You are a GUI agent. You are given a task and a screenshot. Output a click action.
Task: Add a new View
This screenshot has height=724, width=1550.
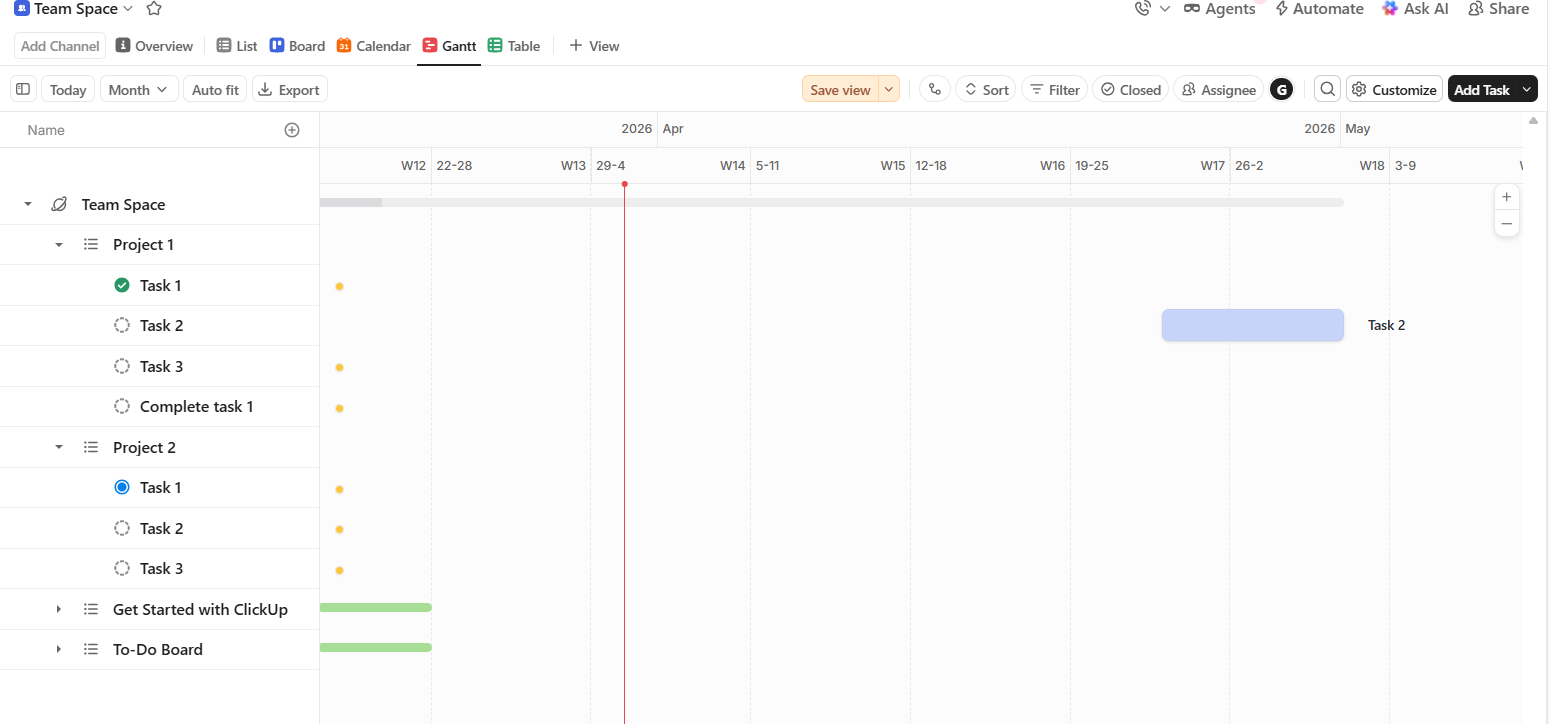pos(594,46)
